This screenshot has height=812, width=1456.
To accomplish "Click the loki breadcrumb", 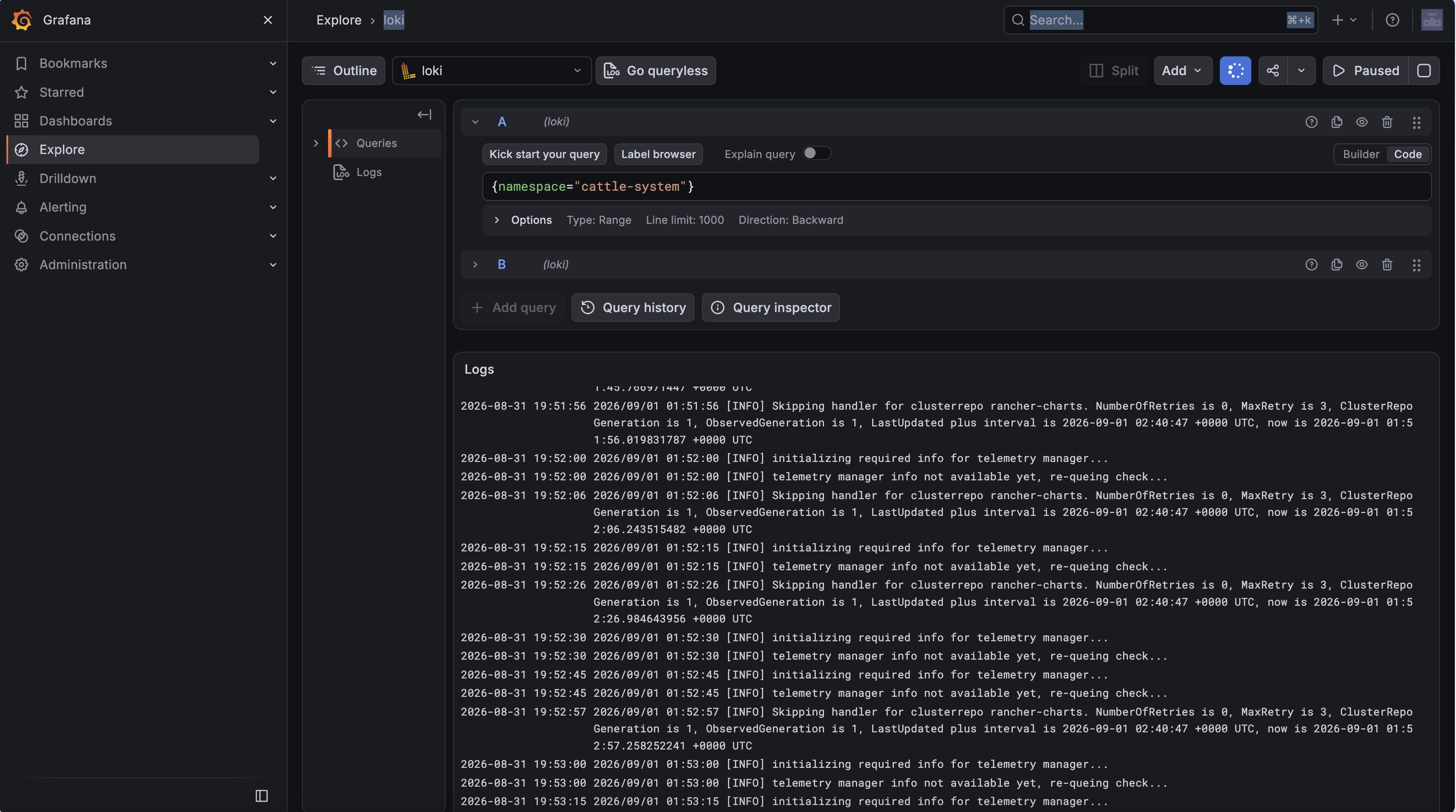I will click(x=394, y=20).
